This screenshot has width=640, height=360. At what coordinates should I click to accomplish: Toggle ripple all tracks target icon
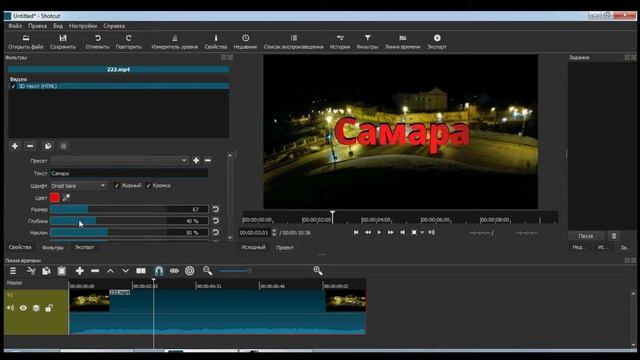tap(189, 271)
